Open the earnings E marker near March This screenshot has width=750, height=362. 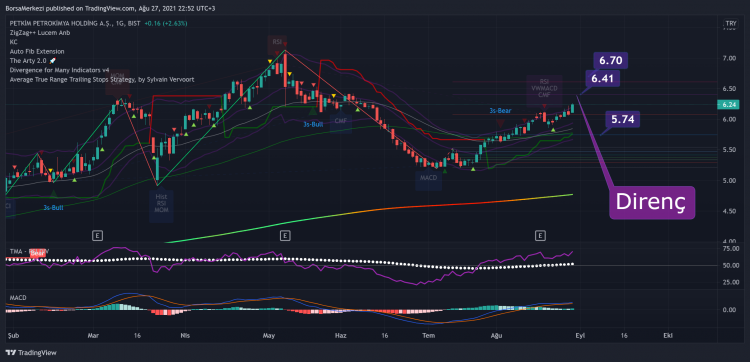98,235
